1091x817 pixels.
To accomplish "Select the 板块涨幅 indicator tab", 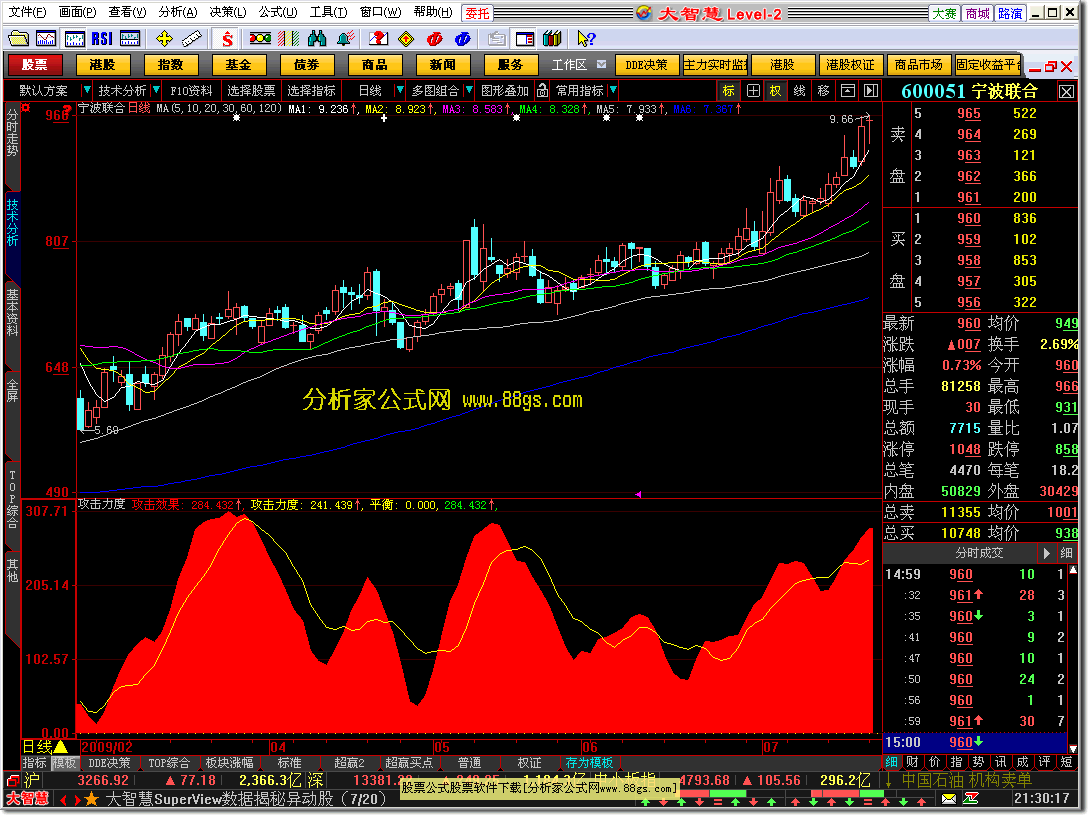I will click(x=230, y=763).
